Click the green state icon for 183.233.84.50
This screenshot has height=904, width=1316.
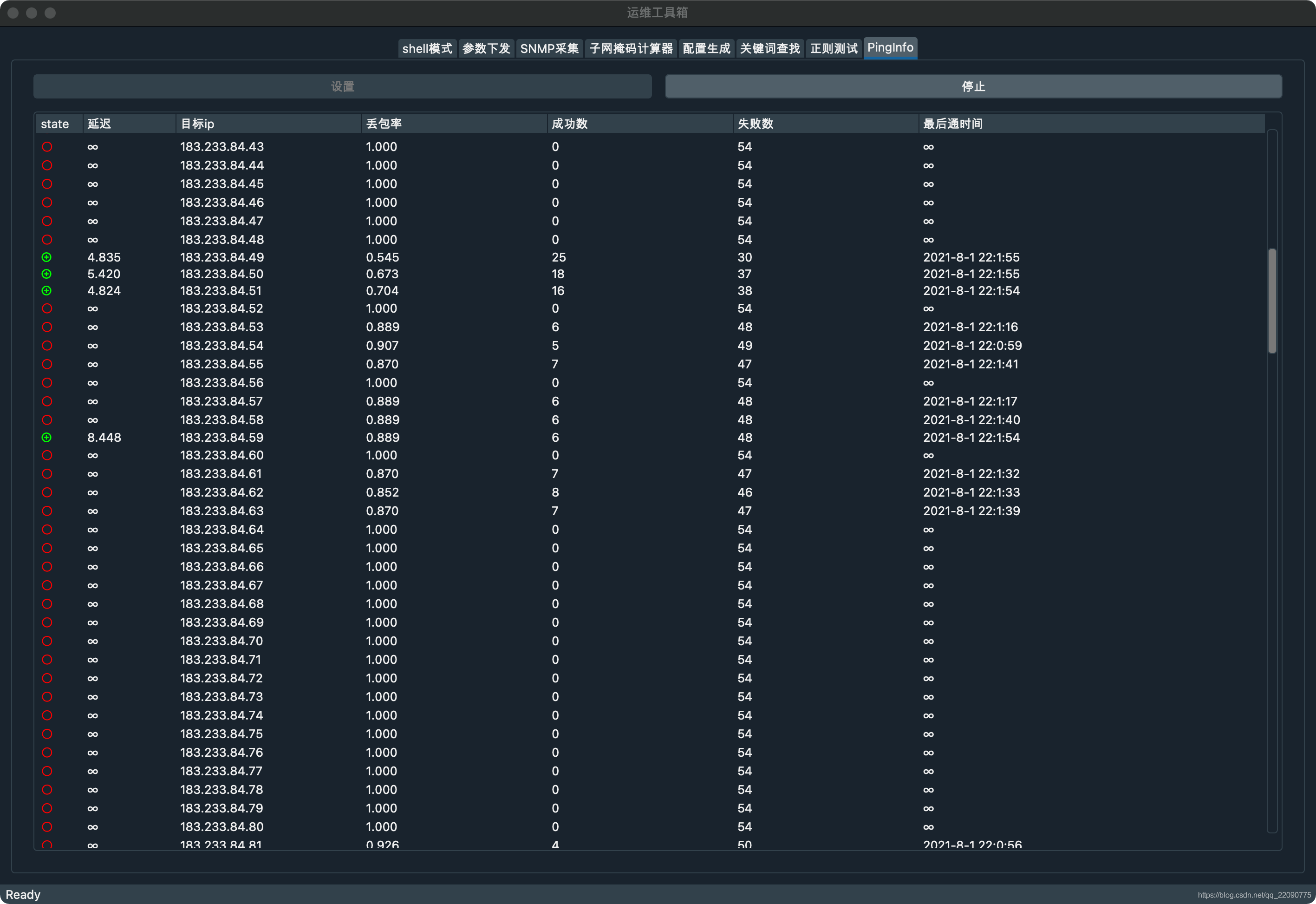pos(47,274)
